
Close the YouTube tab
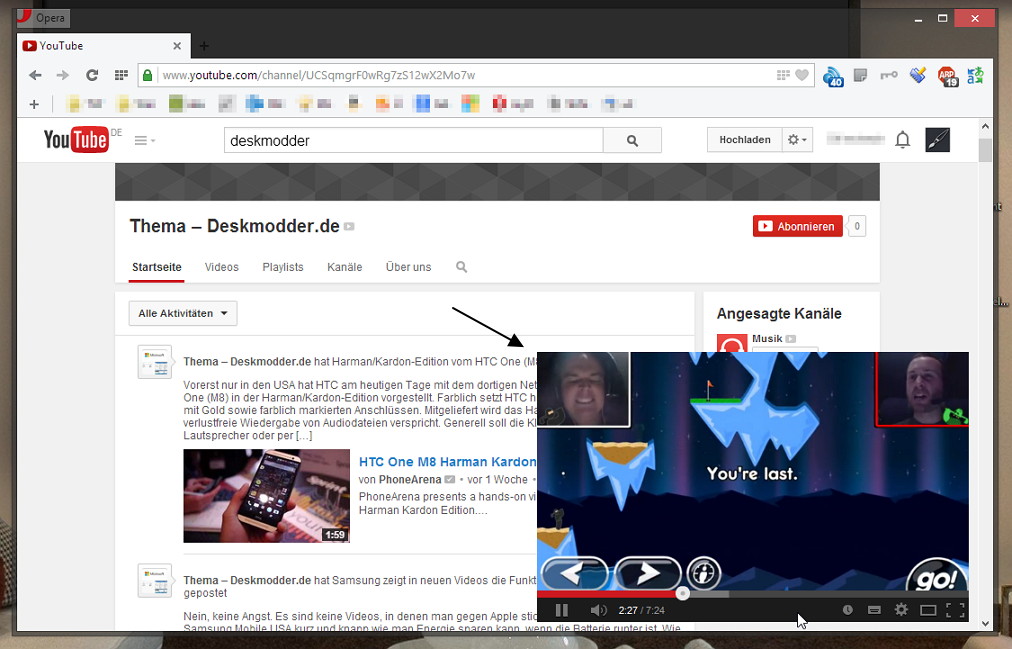tap(177, 46)
